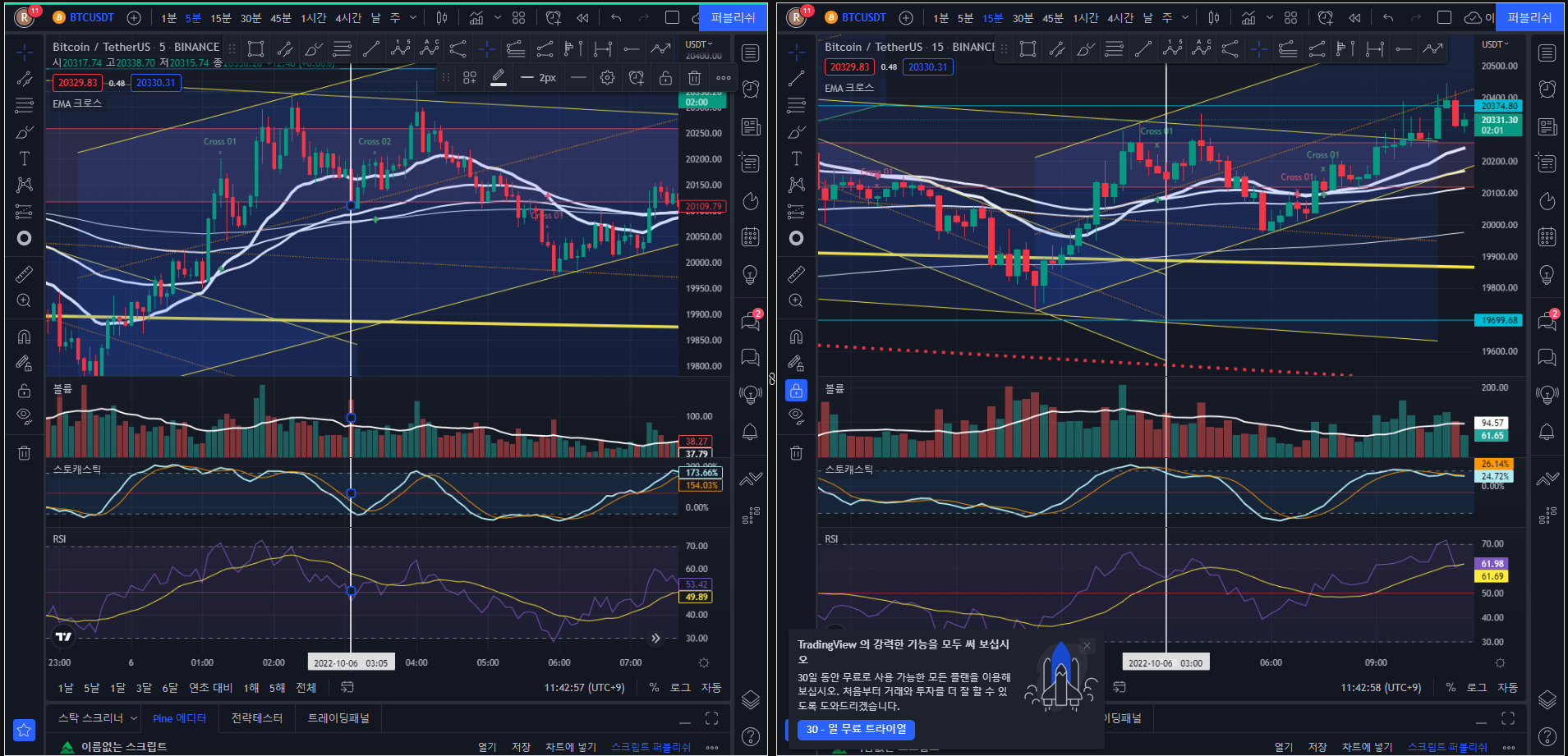Open USDT currency dropdown in right window
Image resolution: width=1568 pixels, height=756 pixels.
click(1495, 44)
